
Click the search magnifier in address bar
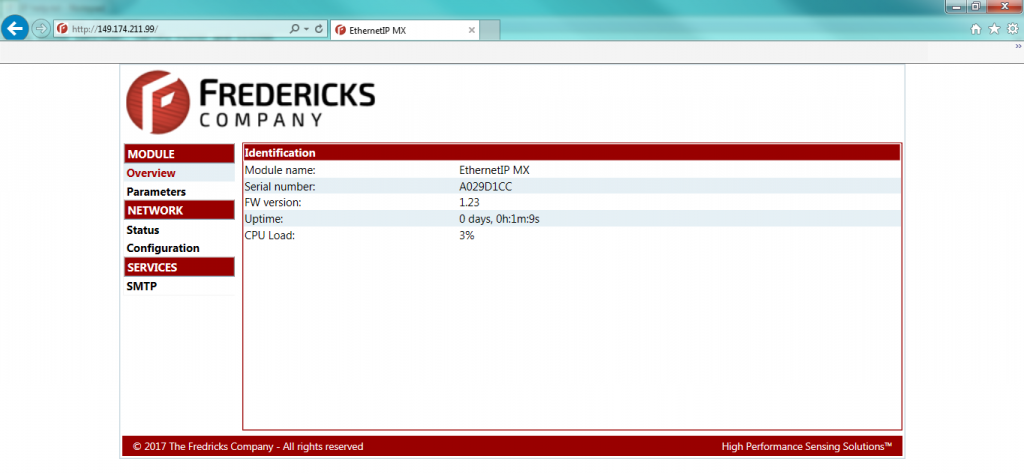click(294, 29)
